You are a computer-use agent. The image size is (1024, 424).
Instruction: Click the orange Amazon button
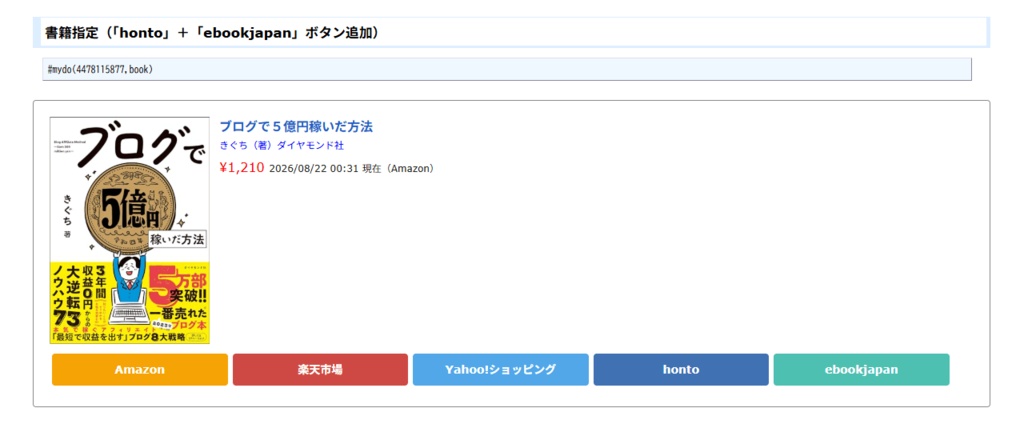tap(140, 370)
